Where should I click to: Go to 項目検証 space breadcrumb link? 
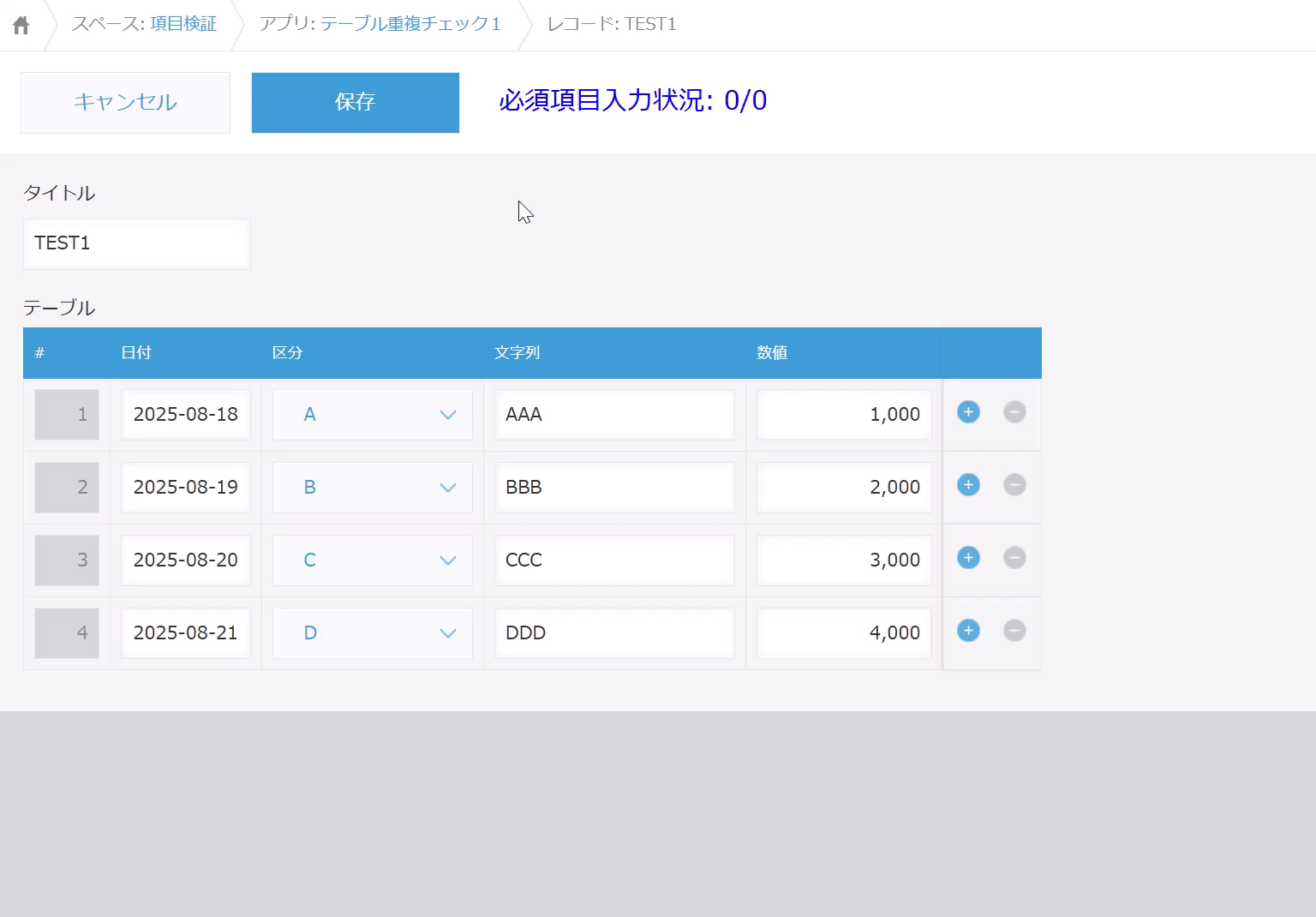tap(183, 24)
